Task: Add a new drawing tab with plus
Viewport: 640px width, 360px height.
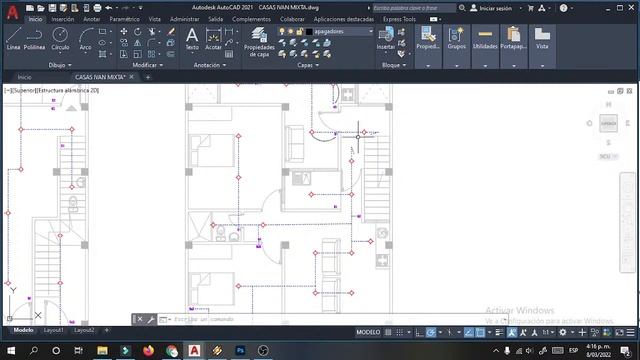Action: (148, 77)
